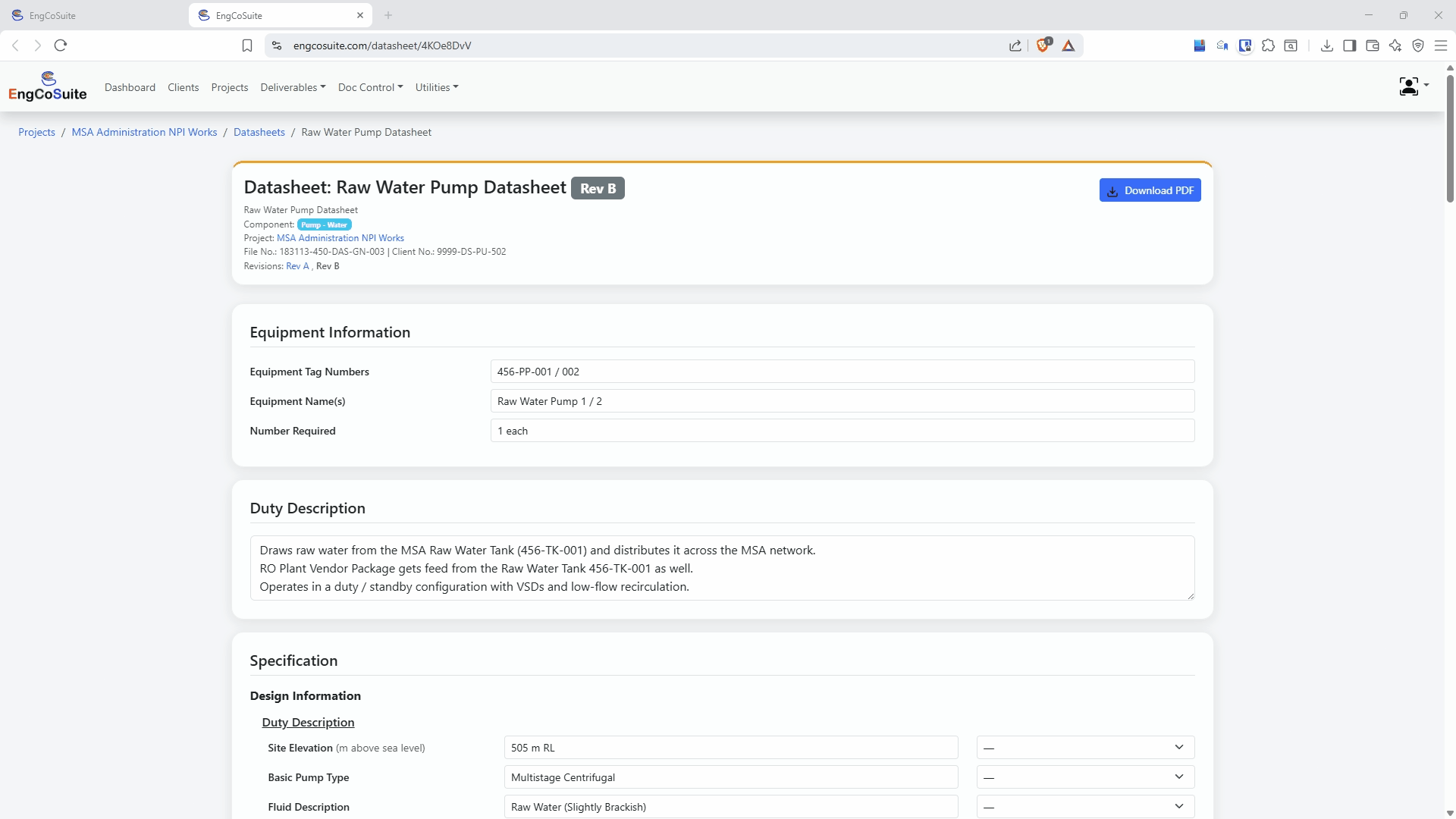Screen dimensions: 1456x819
Task: Click the File No. 183113-450-DAS-GN-003 text
Action: 314,252
